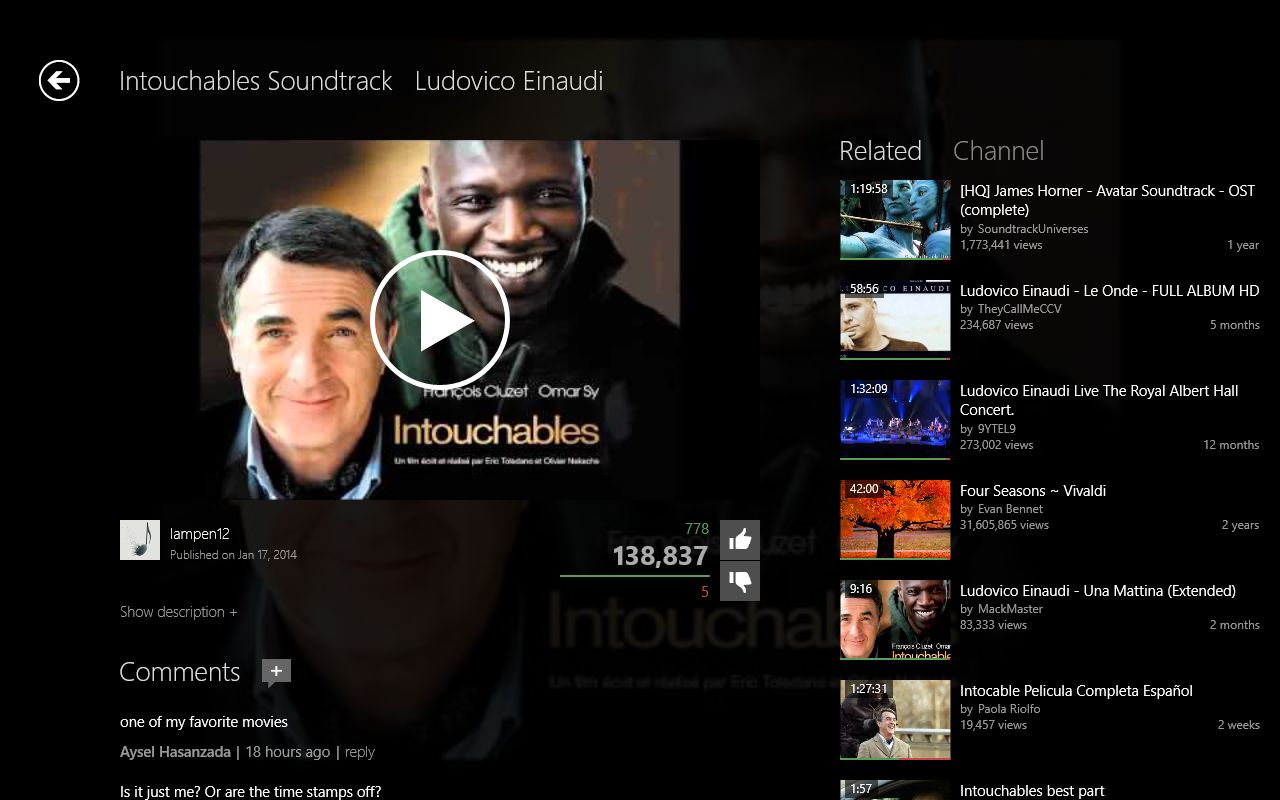Open the Una Mattina (Extended) thumbnail
Viewport: 1280px width, 800px height.
[895, 620]
